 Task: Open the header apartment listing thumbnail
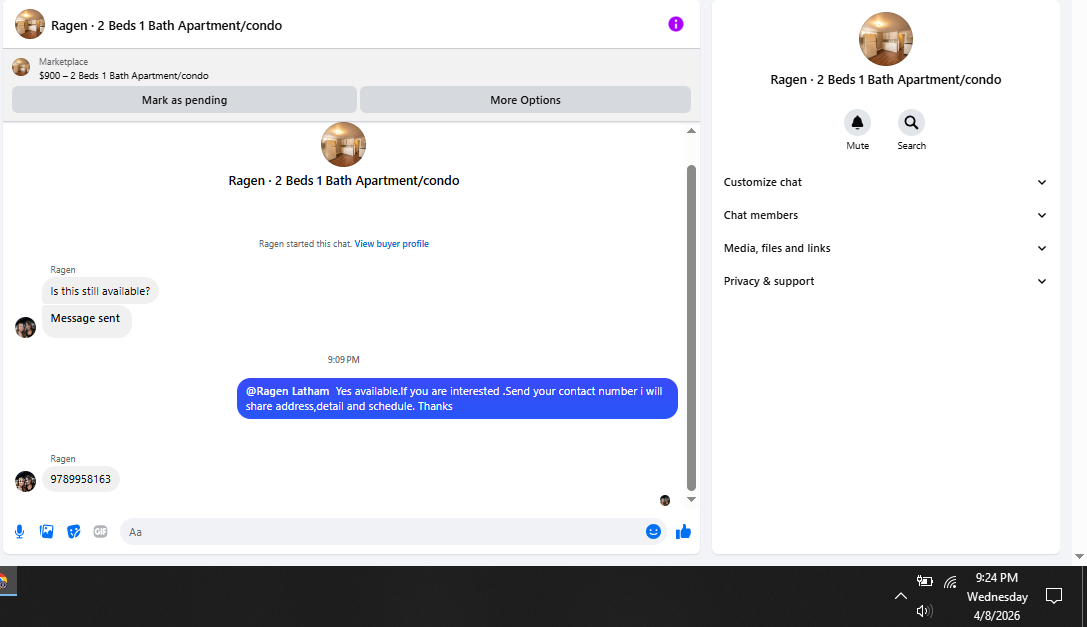pyautogui.click(x=30, y=24)
